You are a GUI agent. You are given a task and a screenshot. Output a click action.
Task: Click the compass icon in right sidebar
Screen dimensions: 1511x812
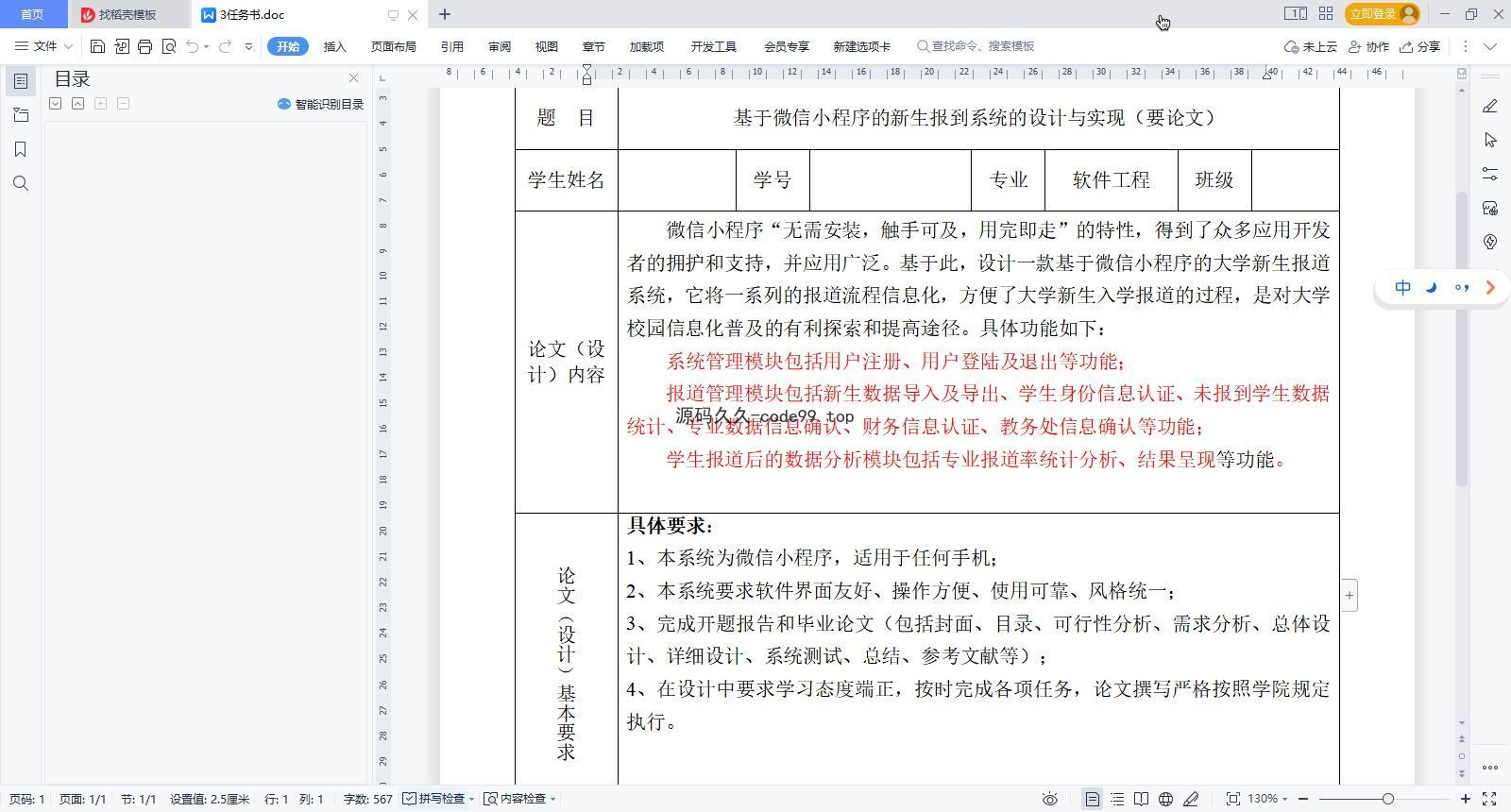coord(1490,242)
